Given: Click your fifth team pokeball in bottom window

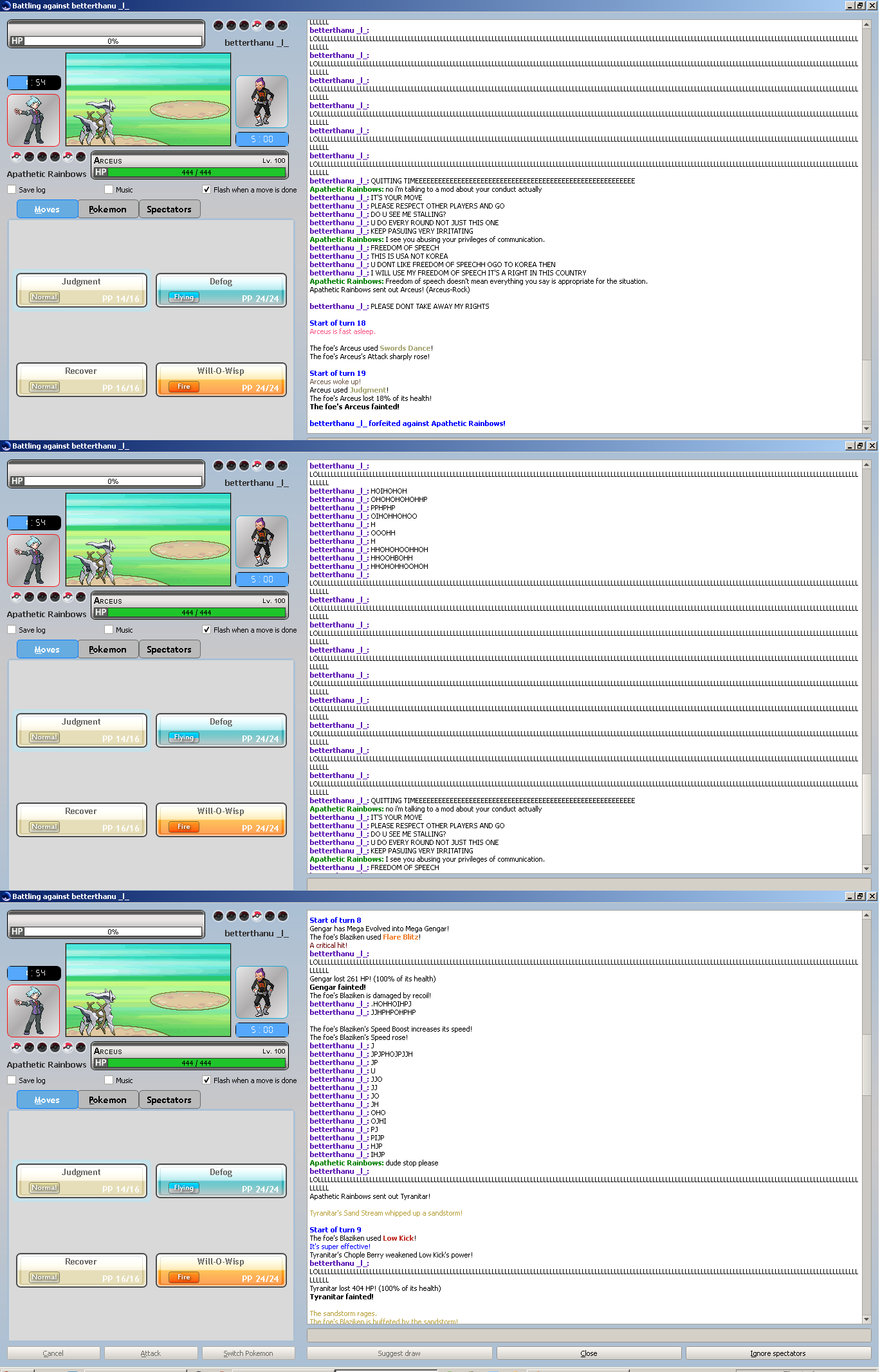Looking at the screenshot, I should [x=68, y=1047].
